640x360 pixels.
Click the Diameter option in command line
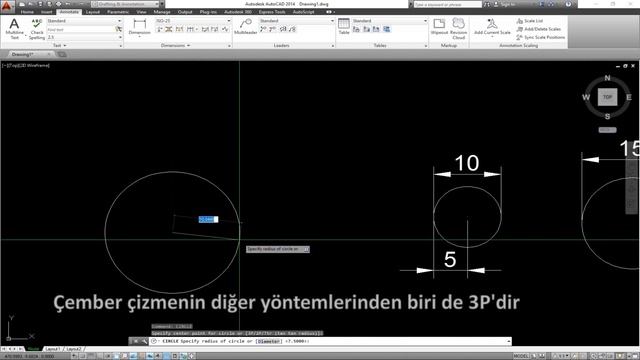pyautogui.click(x=269, y=341)
